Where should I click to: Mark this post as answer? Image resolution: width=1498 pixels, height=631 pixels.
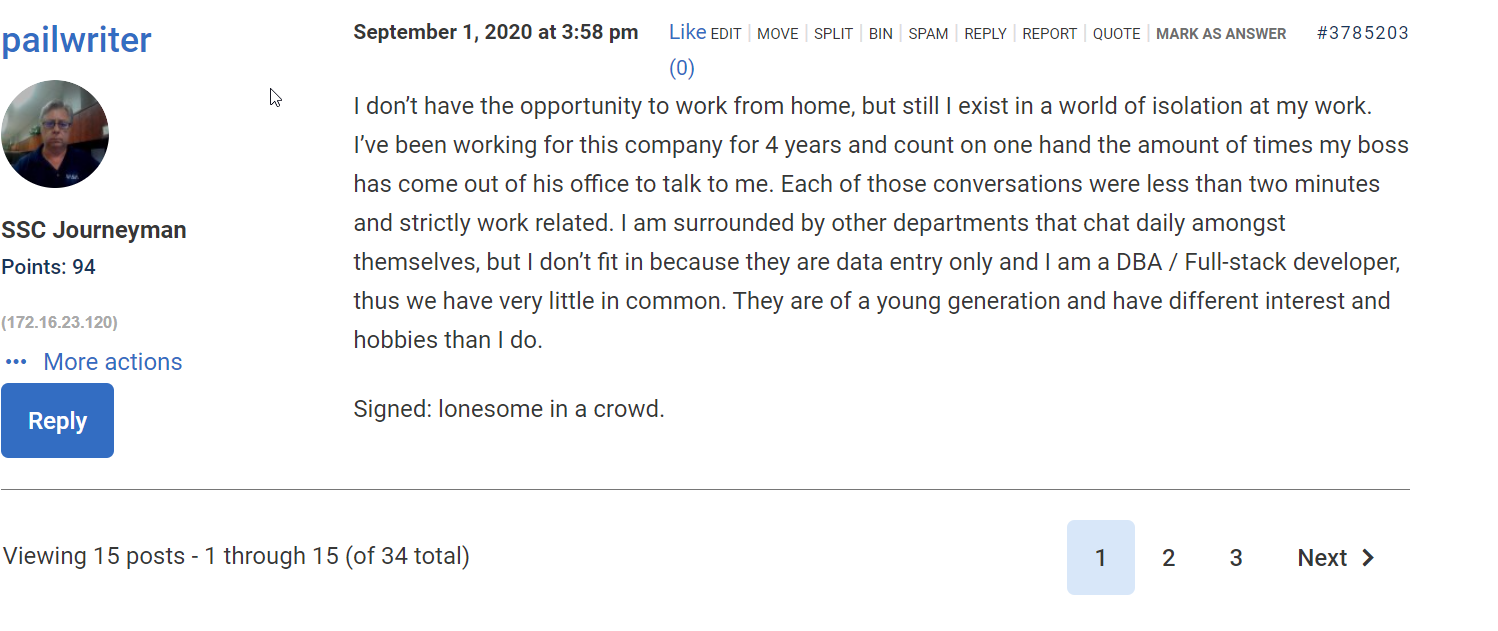[1221, 34]
